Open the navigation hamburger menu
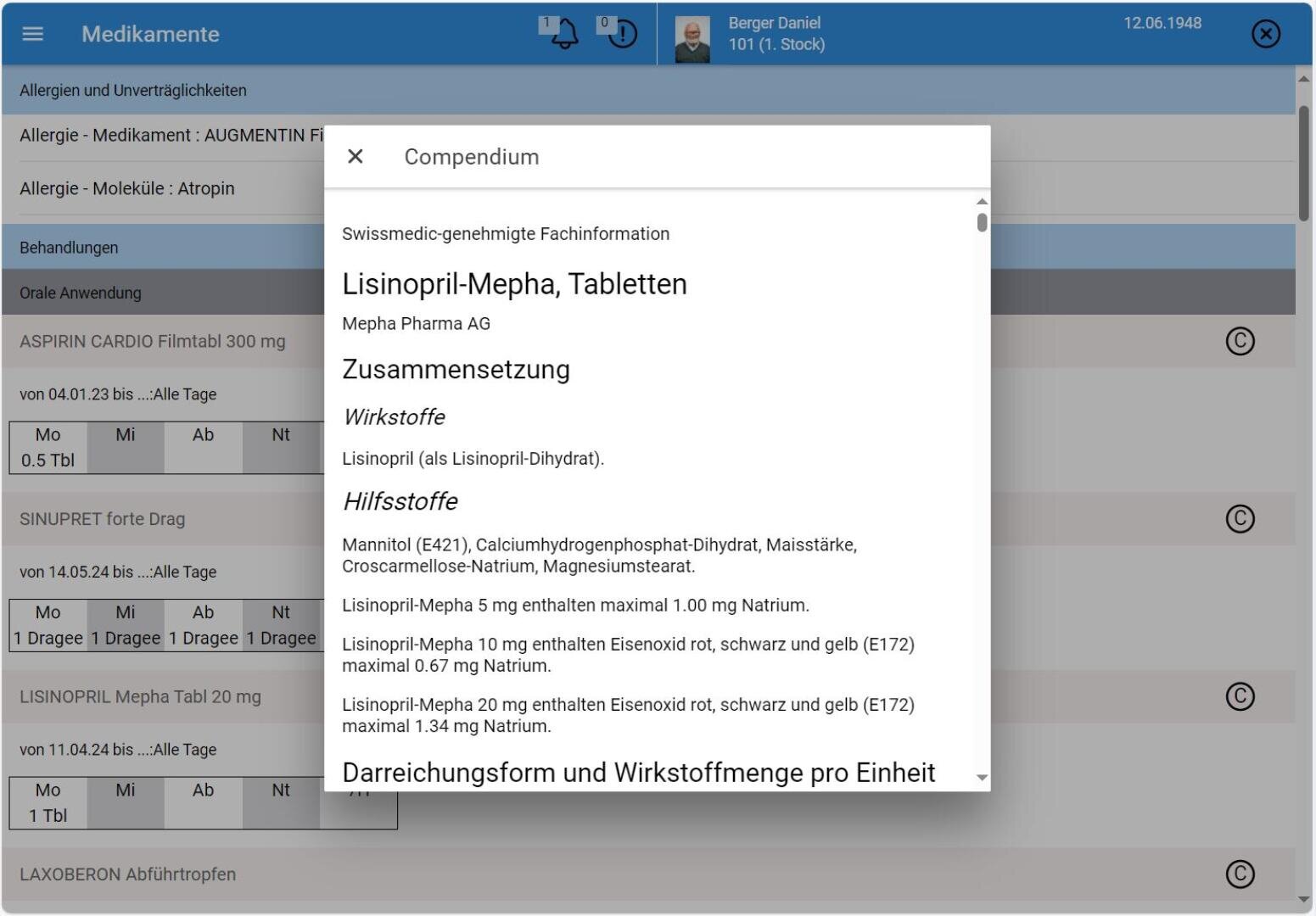 32,34
